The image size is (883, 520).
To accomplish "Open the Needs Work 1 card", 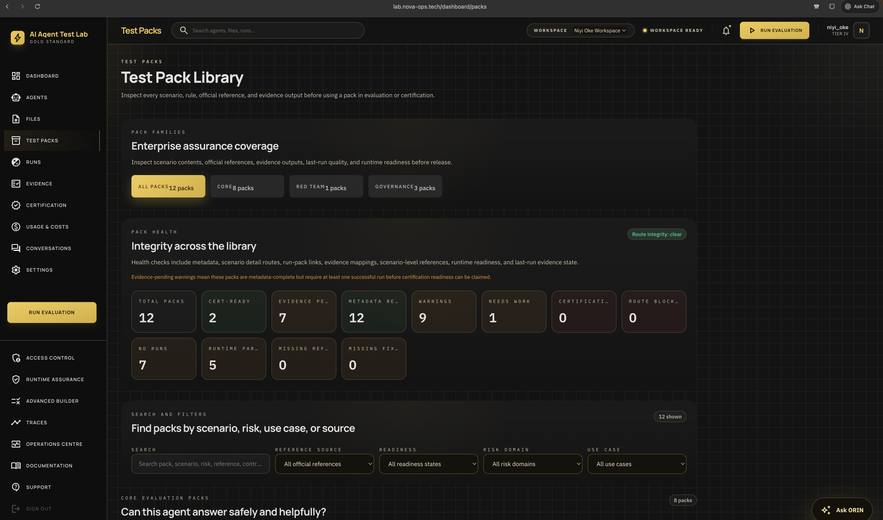I will coord(514,312).
